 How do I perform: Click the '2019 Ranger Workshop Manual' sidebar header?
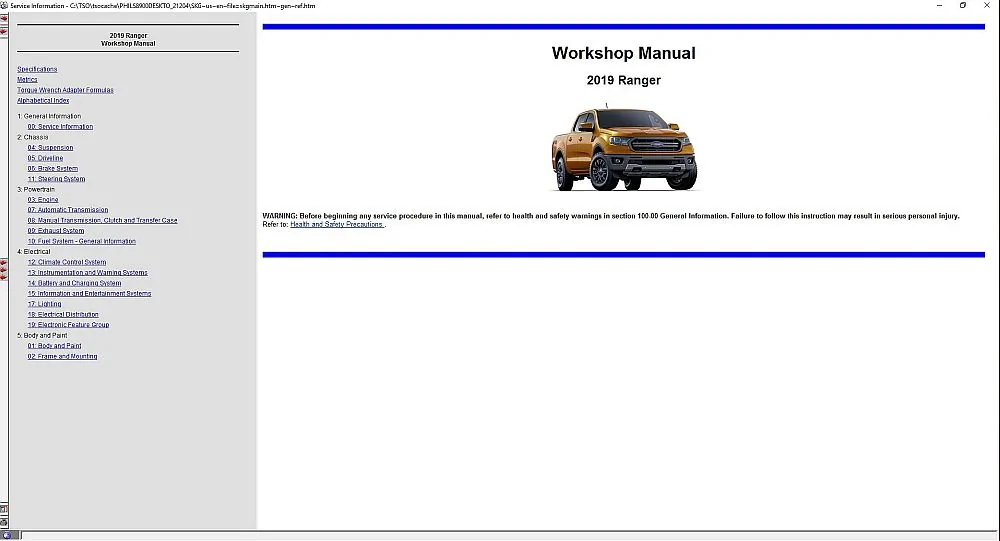(x=128, y=40)
